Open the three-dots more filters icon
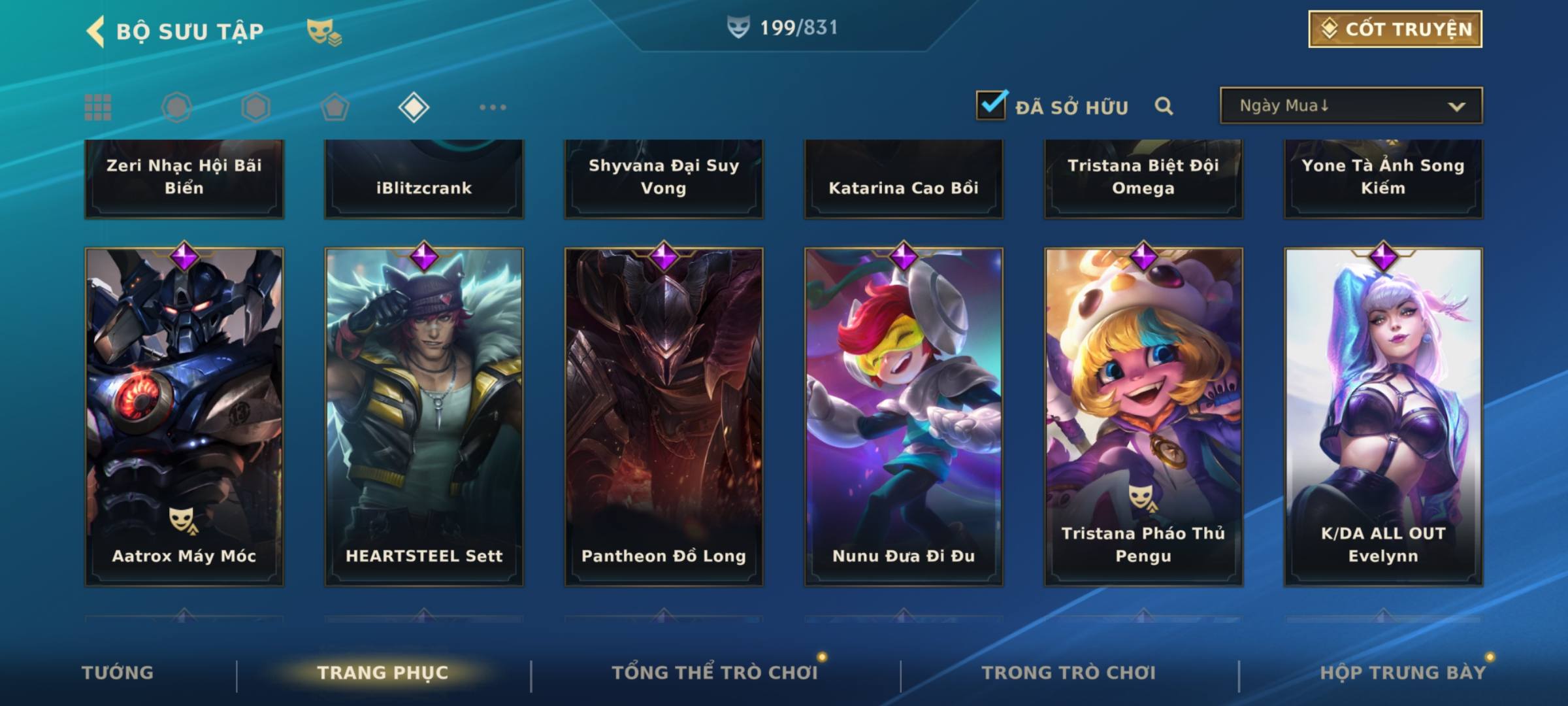The image size is (1568, 706). 493,107
